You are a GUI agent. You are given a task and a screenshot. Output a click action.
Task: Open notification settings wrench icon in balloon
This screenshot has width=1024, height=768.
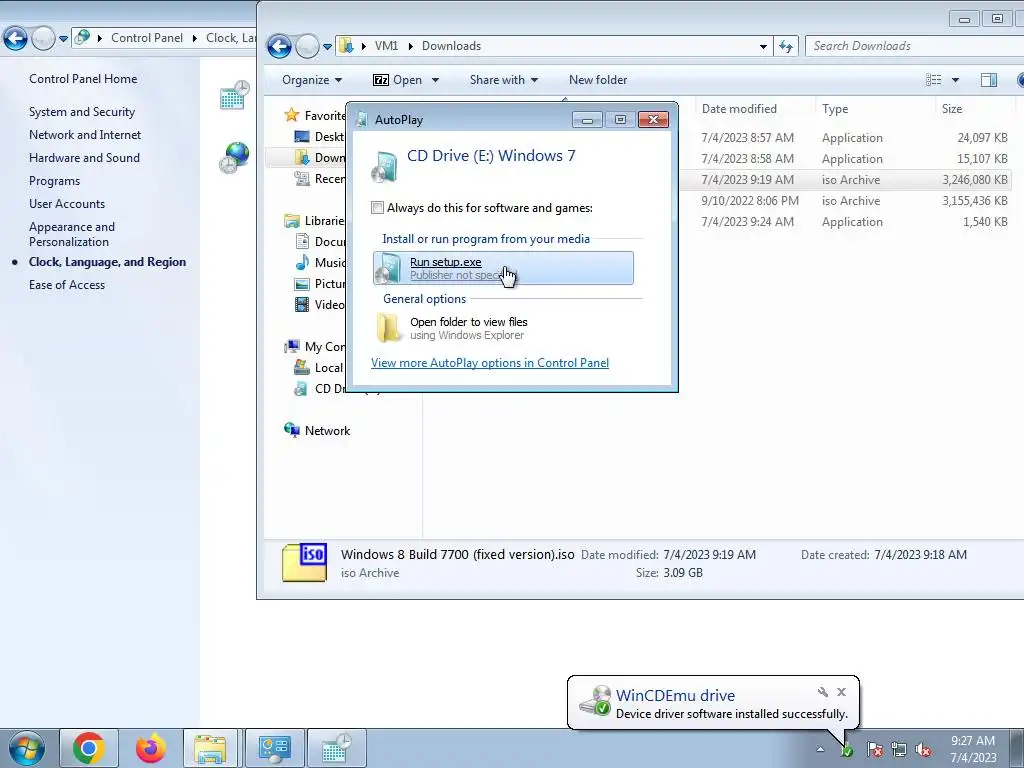click(x=823, y=692)
